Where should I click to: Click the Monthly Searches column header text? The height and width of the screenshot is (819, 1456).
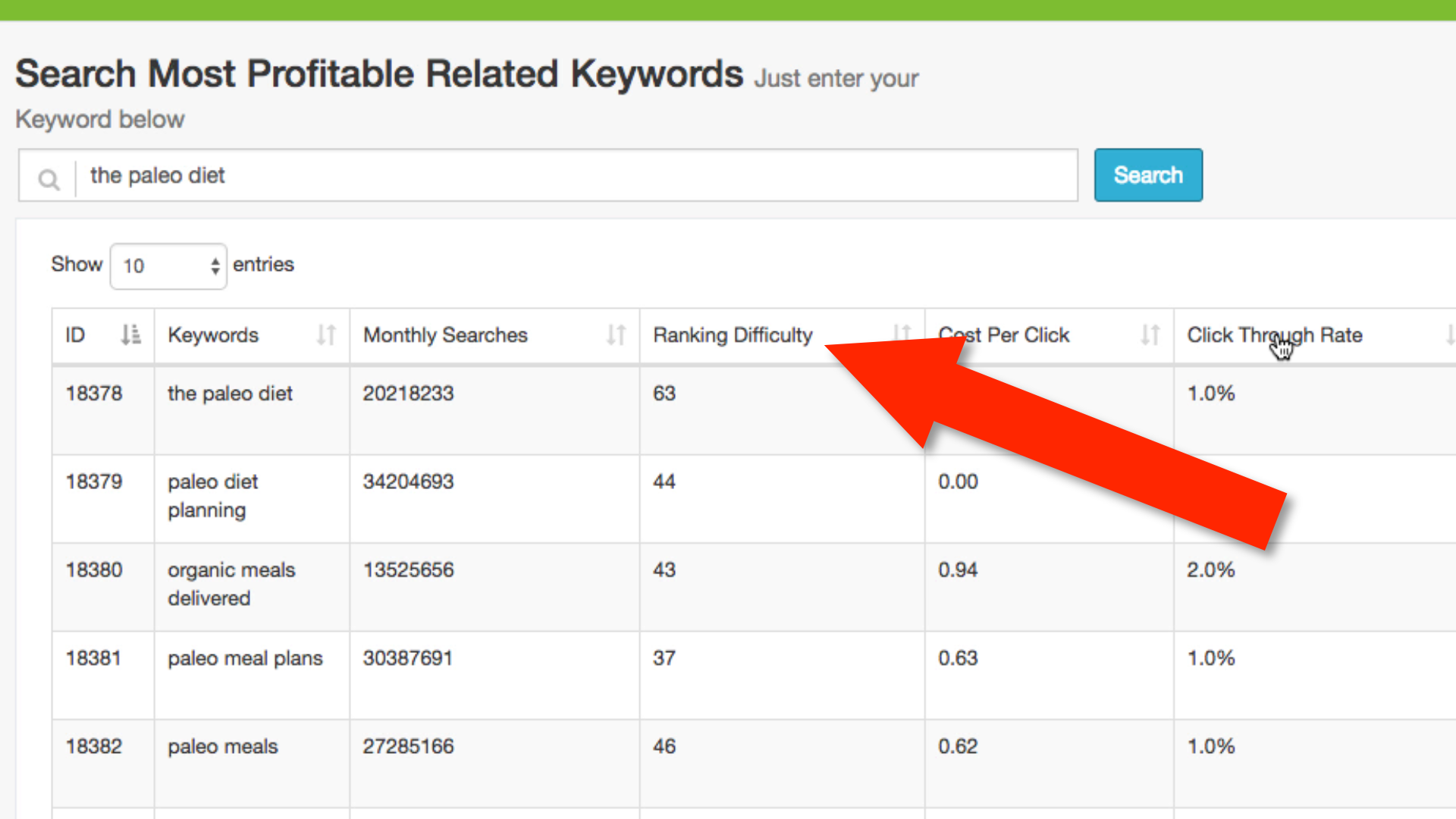click(x=445, y=334)
